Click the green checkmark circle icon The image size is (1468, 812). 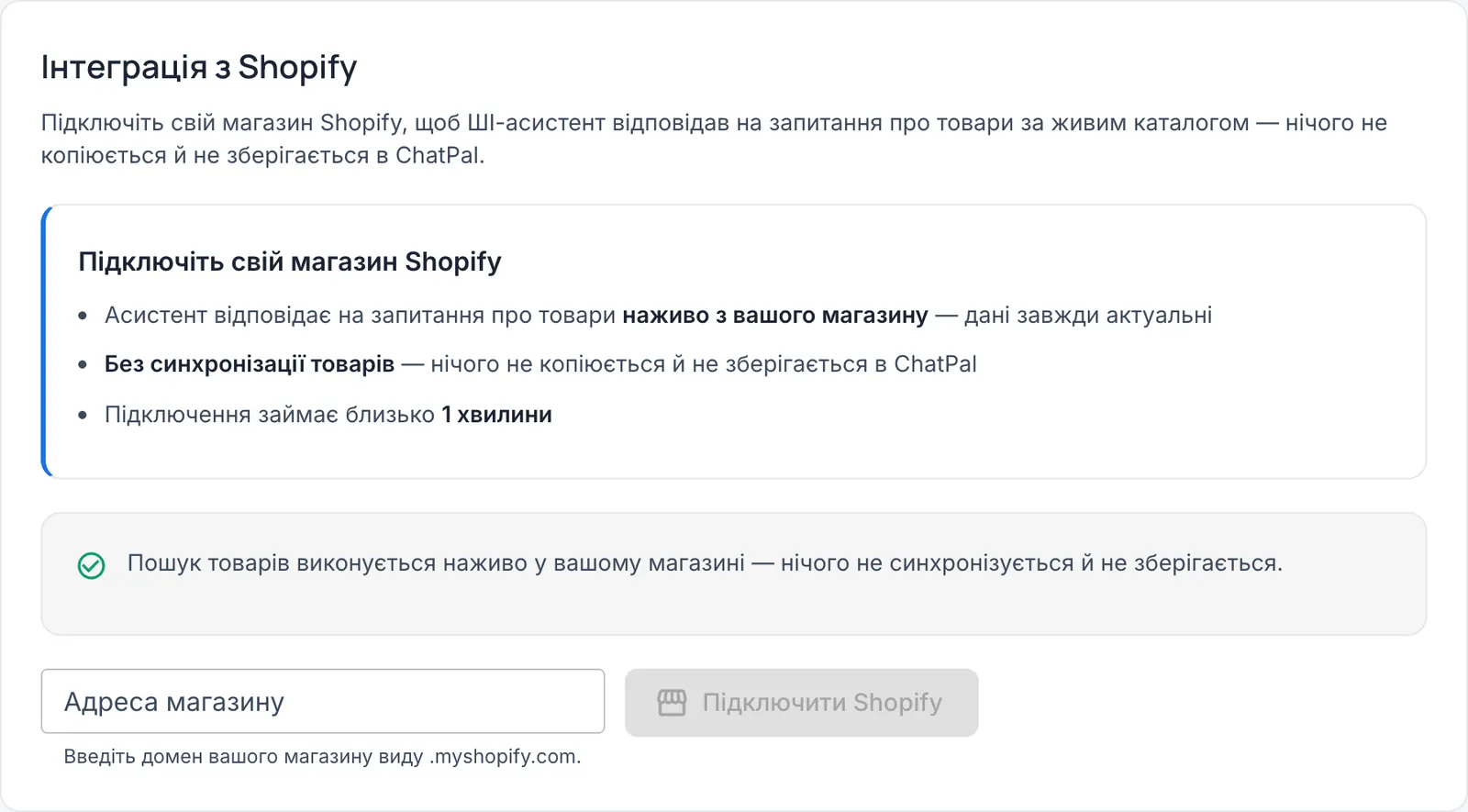(x=91, y=566)
